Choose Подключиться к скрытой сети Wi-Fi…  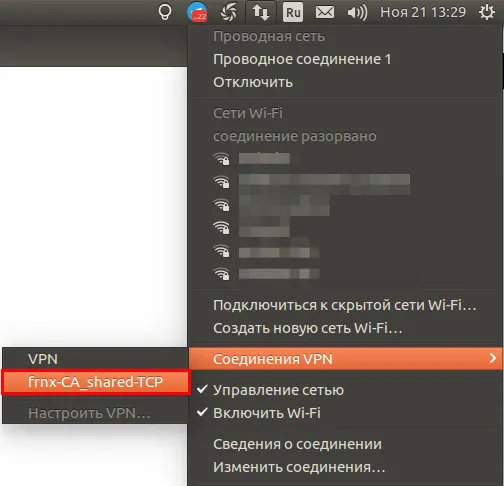345,305
